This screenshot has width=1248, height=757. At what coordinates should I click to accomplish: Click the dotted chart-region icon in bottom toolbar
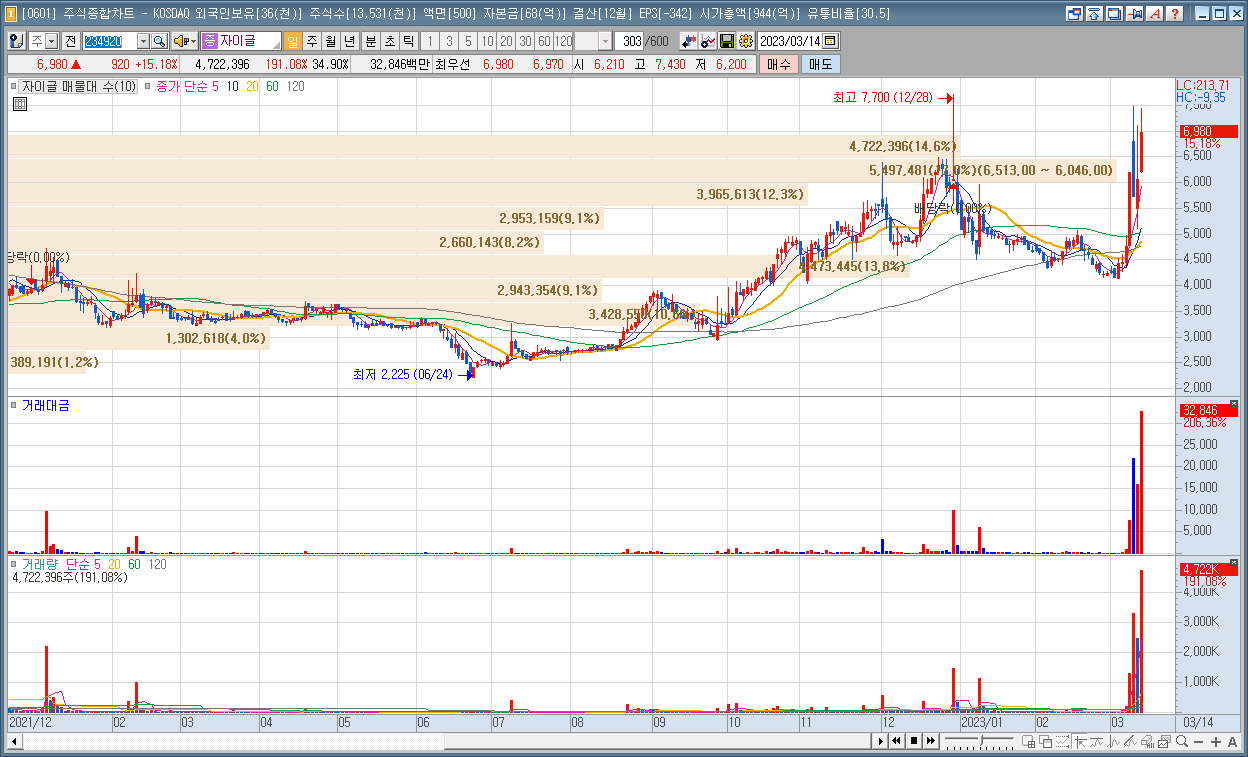[1062, 741]
